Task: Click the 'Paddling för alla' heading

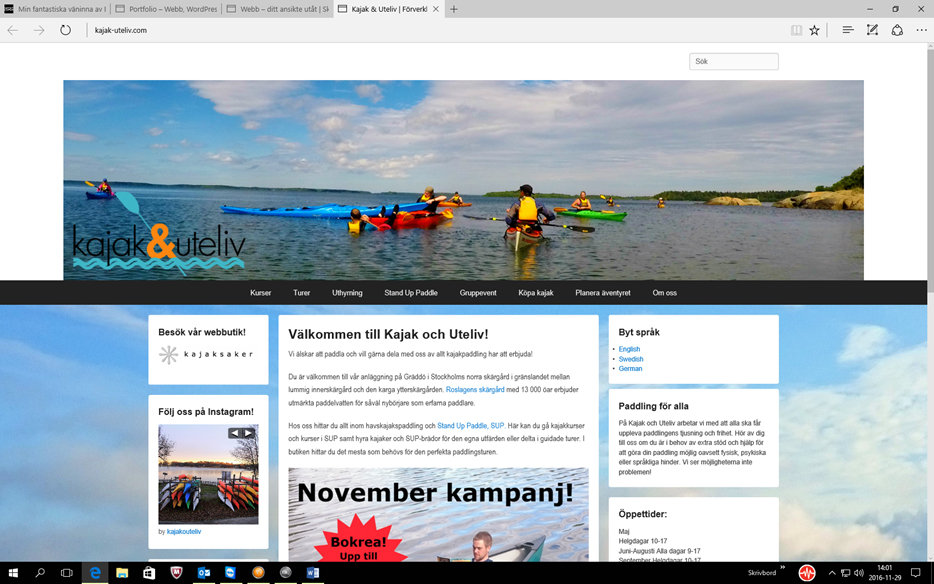Action: pos(653,406)
